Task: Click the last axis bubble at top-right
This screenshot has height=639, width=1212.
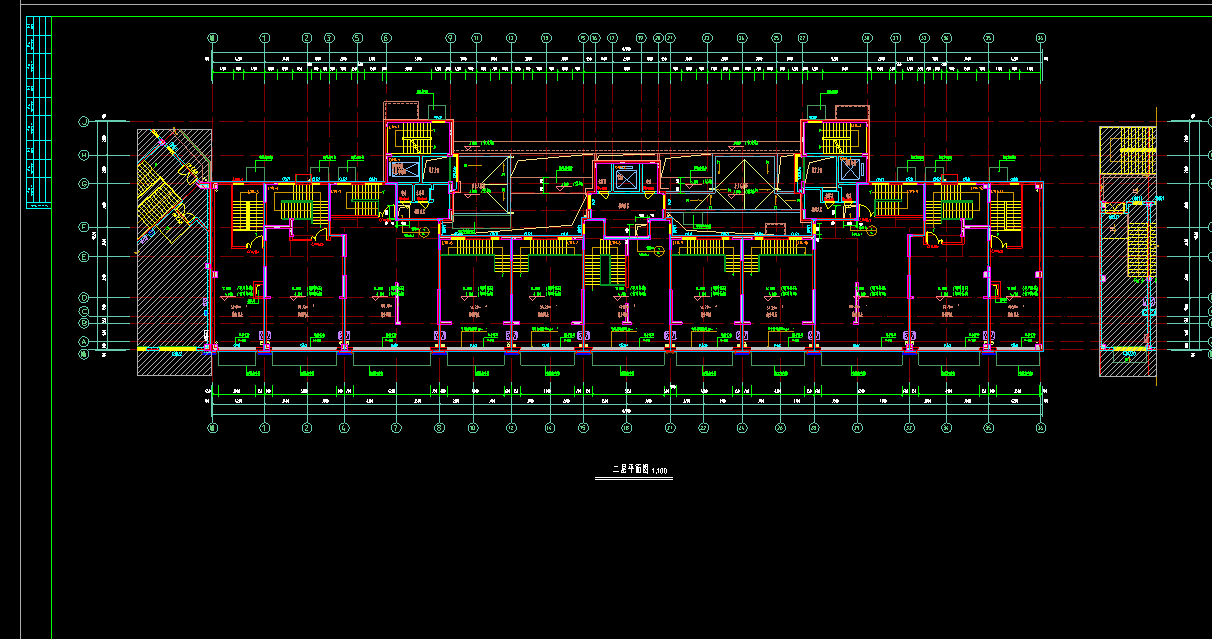Action: [1041, 38]
